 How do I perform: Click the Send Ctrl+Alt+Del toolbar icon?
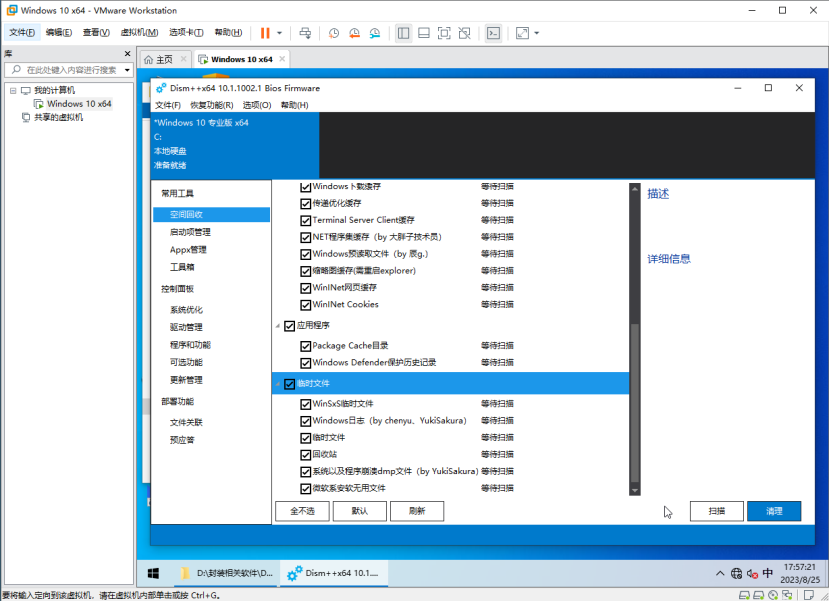pyautogui.click(x=305, y=33)
